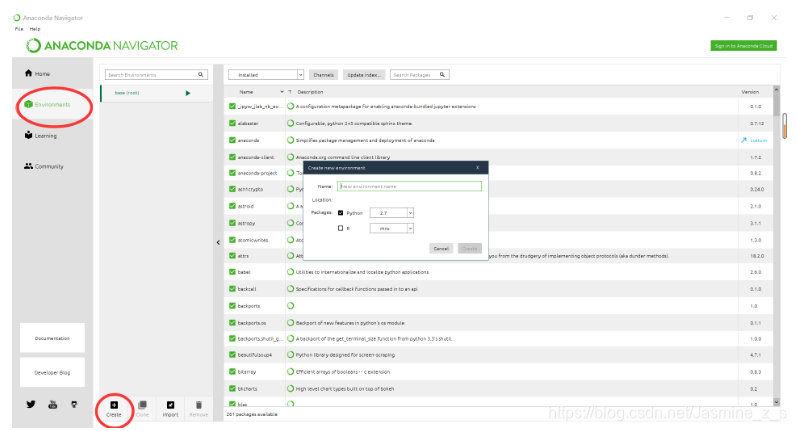This screenshot has height=431, width=796.
Task: Focus the new environment name field
Action: point(409,186)
